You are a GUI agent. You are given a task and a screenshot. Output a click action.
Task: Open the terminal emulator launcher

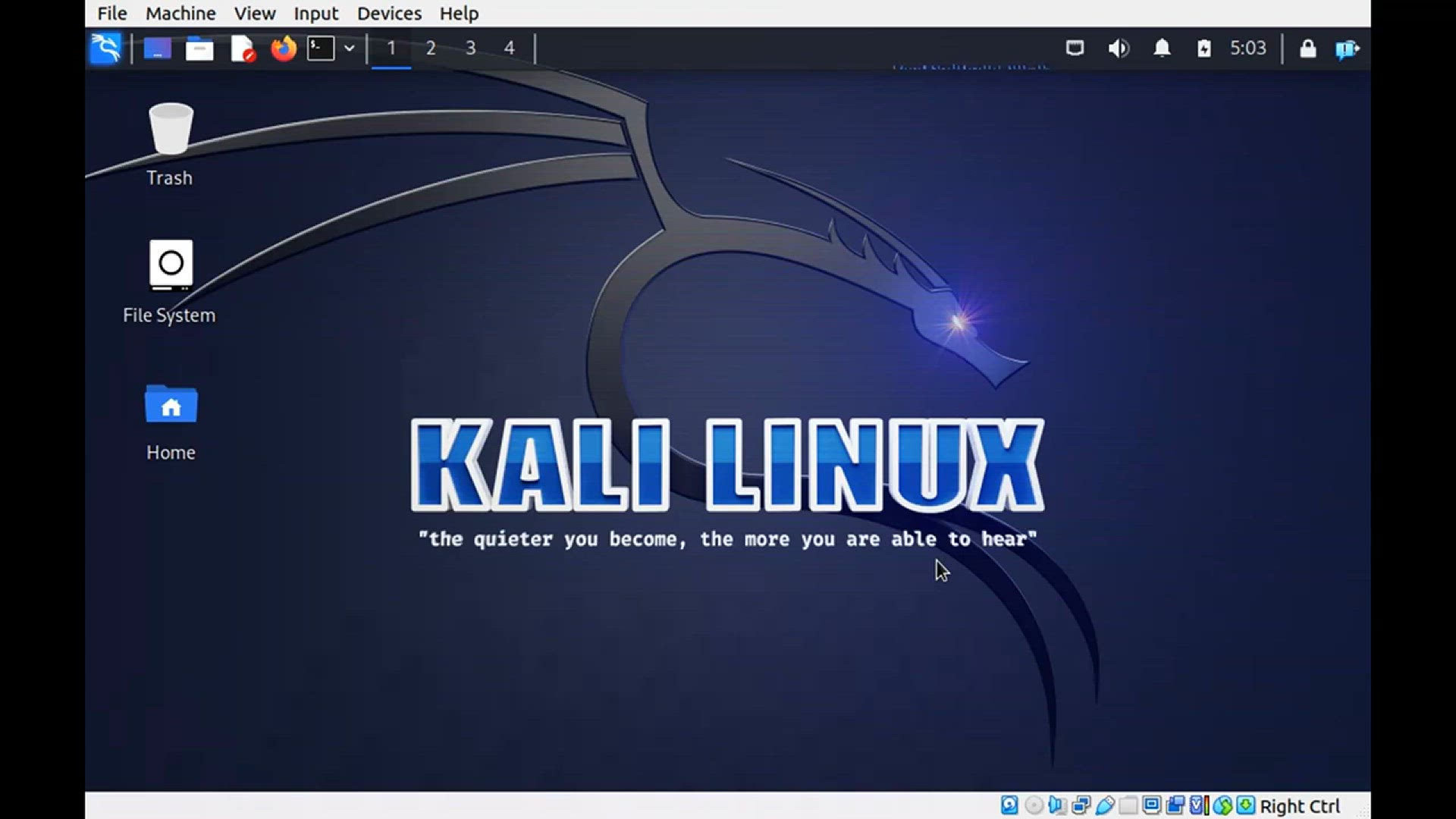point(321,49)
